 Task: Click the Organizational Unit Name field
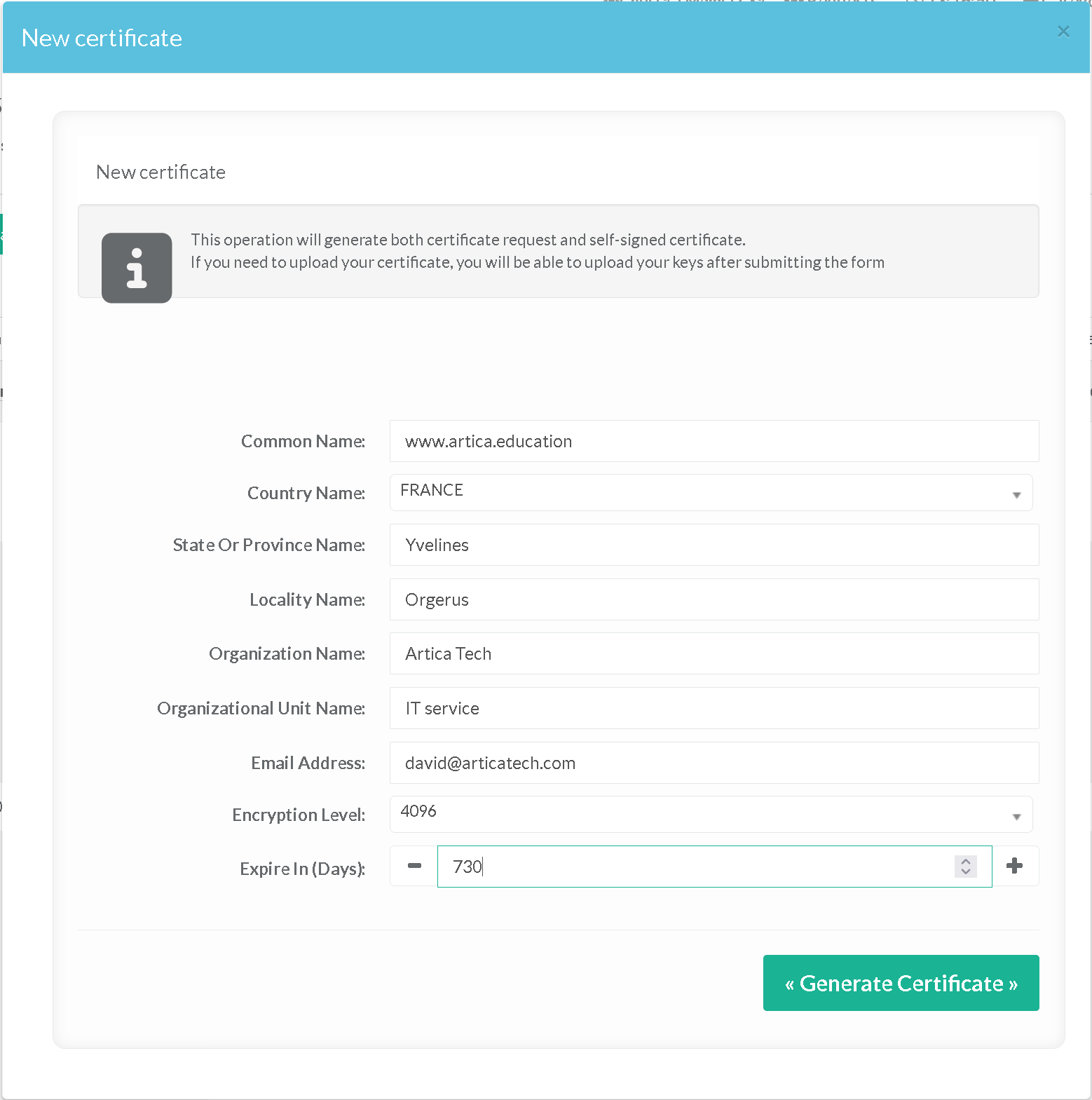point(714,708)
